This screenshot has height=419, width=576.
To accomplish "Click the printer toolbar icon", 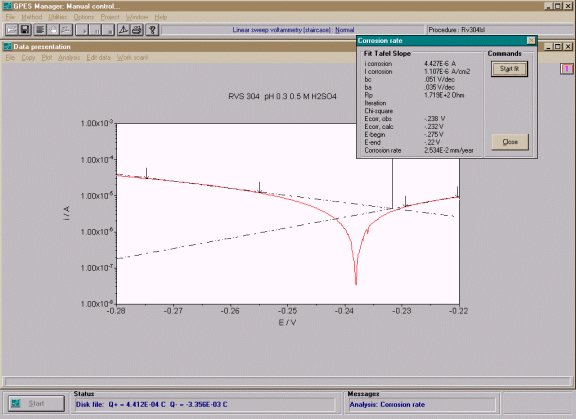I will [137, 30].
